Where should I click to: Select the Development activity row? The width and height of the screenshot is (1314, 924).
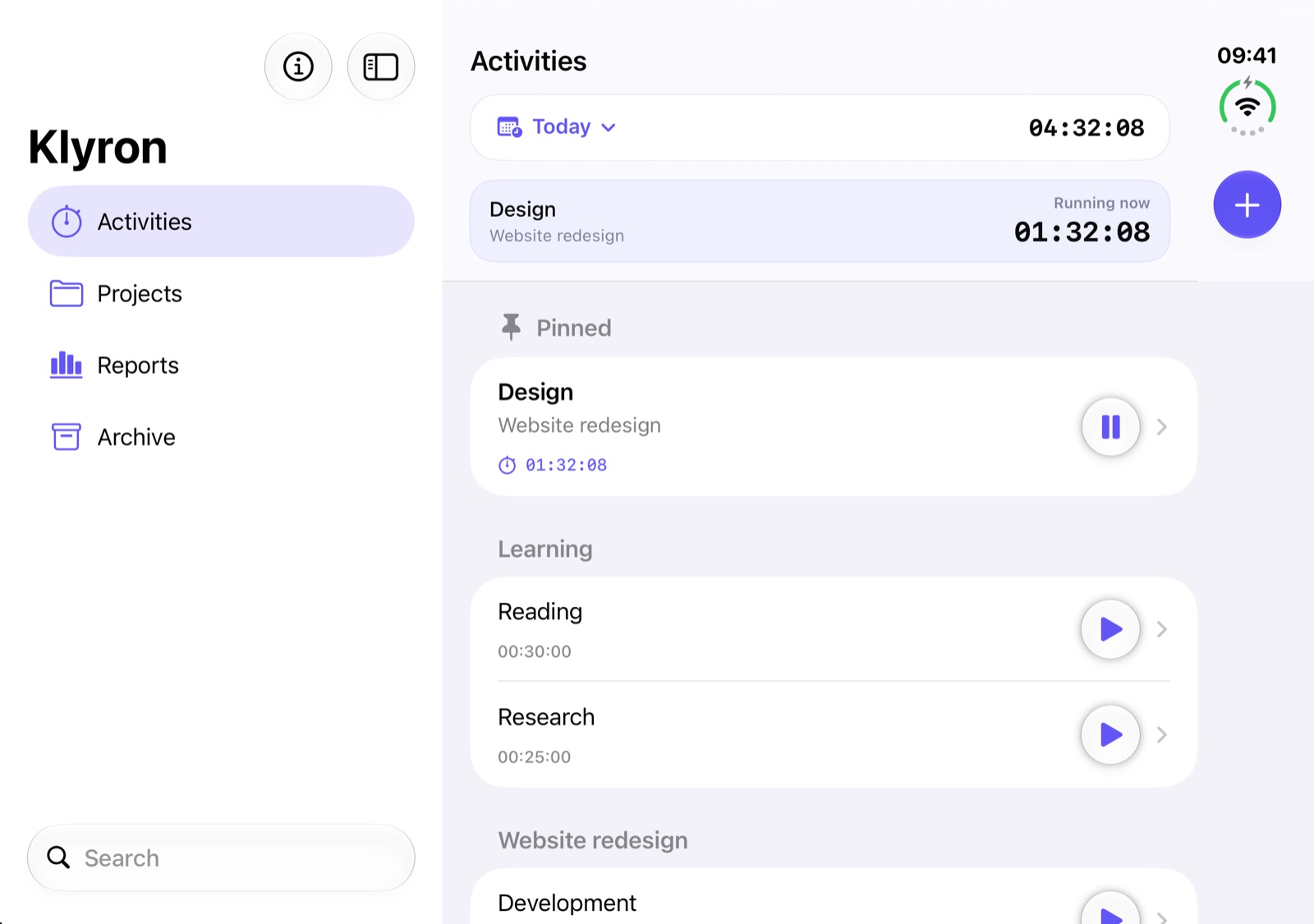834,897
